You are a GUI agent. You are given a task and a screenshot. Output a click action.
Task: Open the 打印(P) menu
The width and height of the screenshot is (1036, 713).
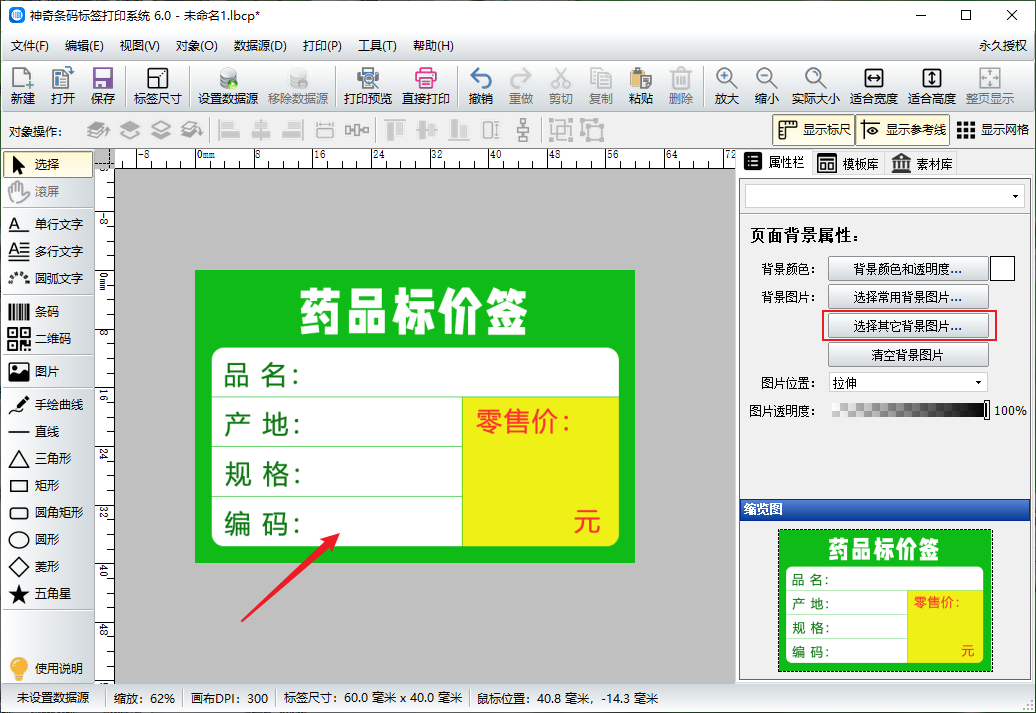tap(322, 46)
